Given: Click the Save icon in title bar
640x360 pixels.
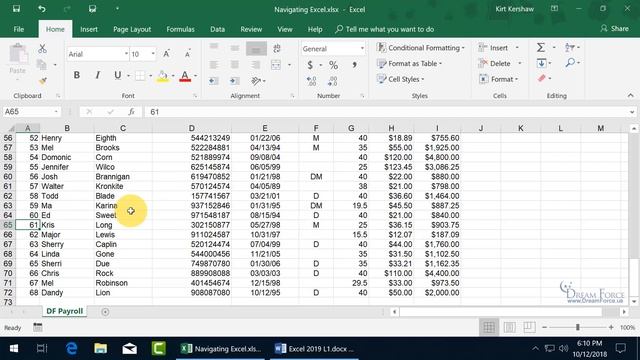Looking at the screenshot, I should pyautogui.click(x=16, y=9).
